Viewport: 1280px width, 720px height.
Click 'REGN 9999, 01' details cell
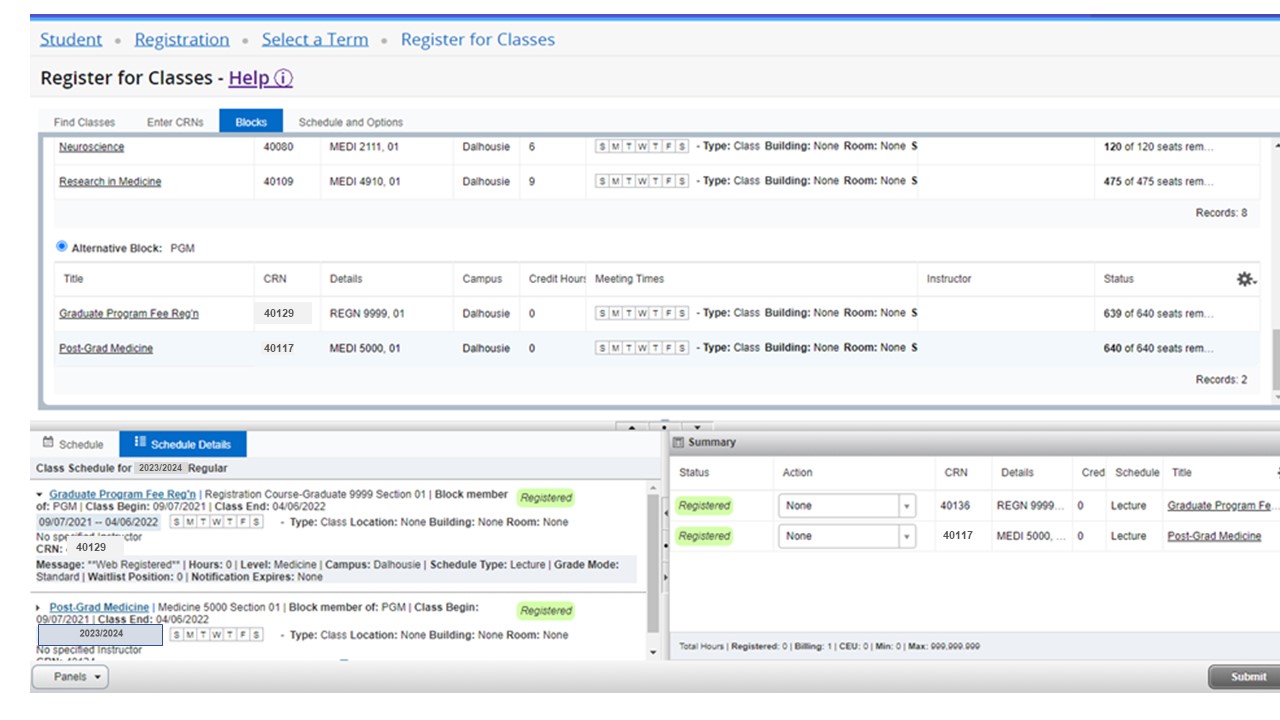367,314
